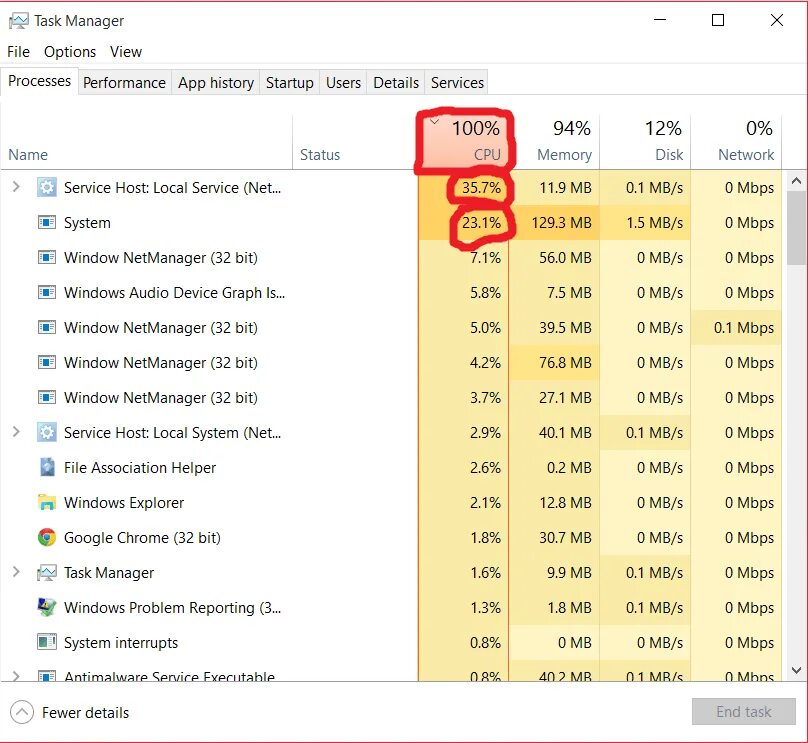This screenshot has width=808, height=743.
Task: Collapse view using Fewer details arrow
Action: (22, 713)
